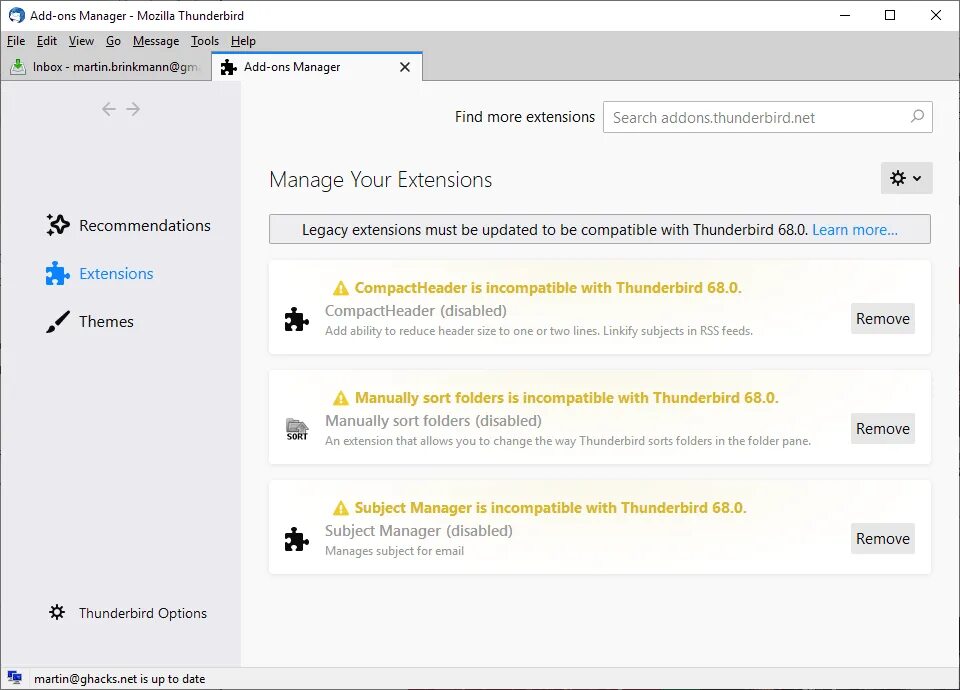
Task: Minimize the Thunderbird window
Action: coord(845,15)
